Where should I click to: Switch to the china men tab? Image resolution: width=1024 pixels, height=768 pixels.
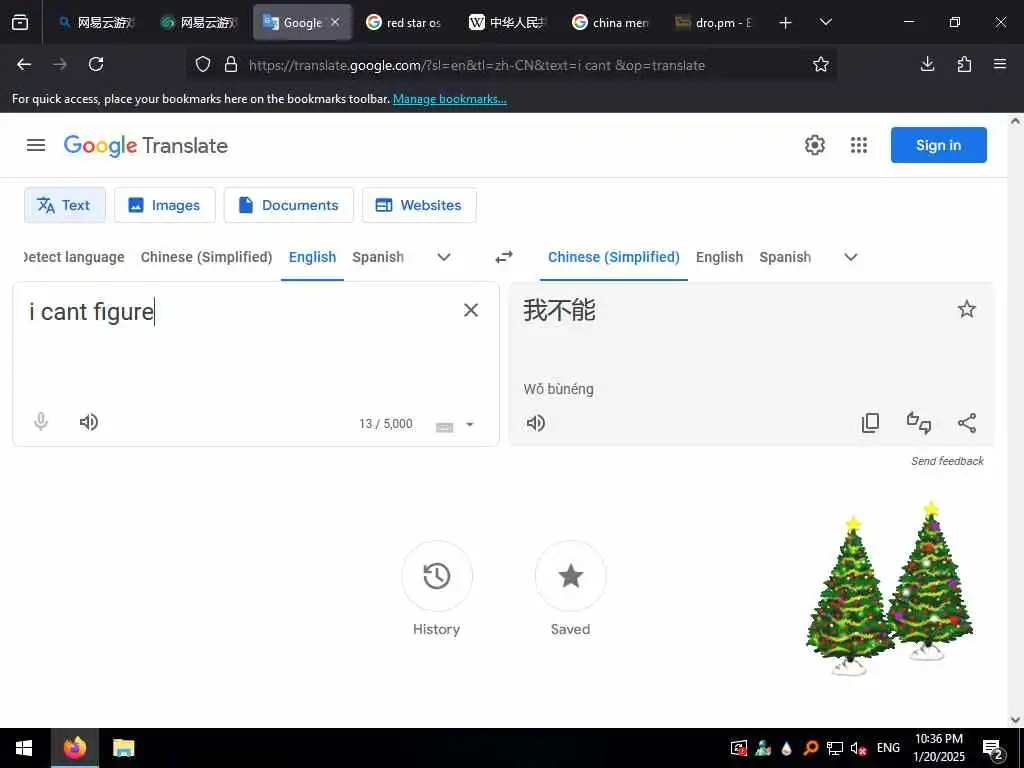pyautogui.click(x=612, y=23)
